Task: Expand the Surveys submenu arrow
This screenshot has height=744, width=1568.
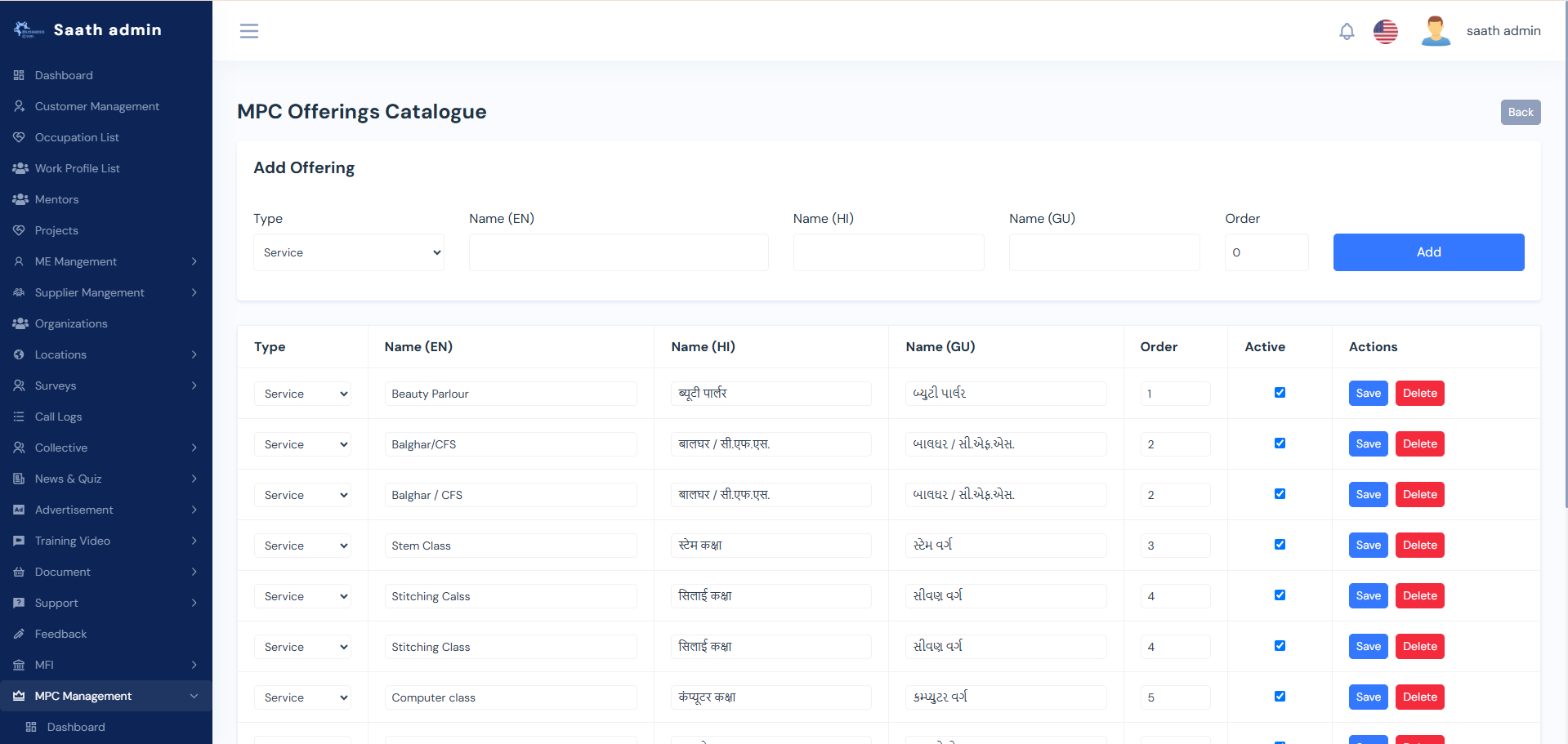Action: (x=194, y=385)
